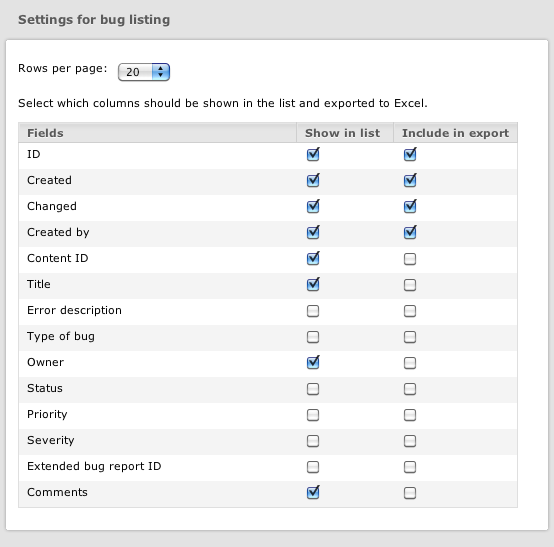Image resolution: width=554 pixels, height=547 pixels.
Task: Enable Include in export for Comments
Action: pos(410,493)
